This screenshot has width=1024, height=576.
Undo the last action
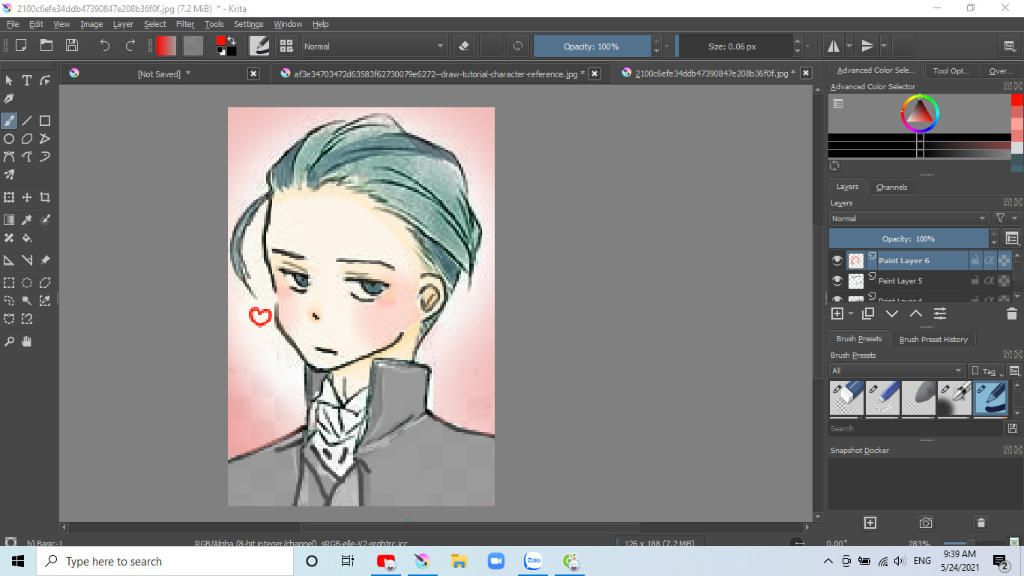point(104,46)
